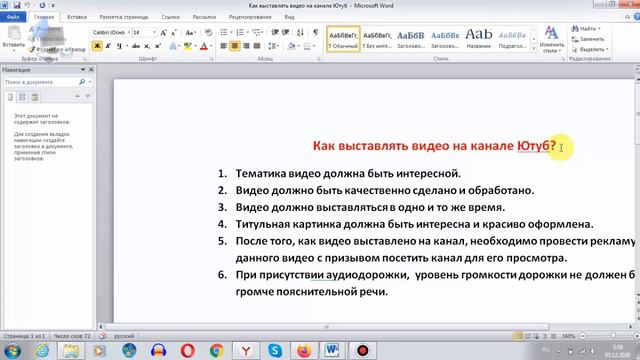
Task: Open the font name dropdown (Calibri)
Action: [129, 32]
